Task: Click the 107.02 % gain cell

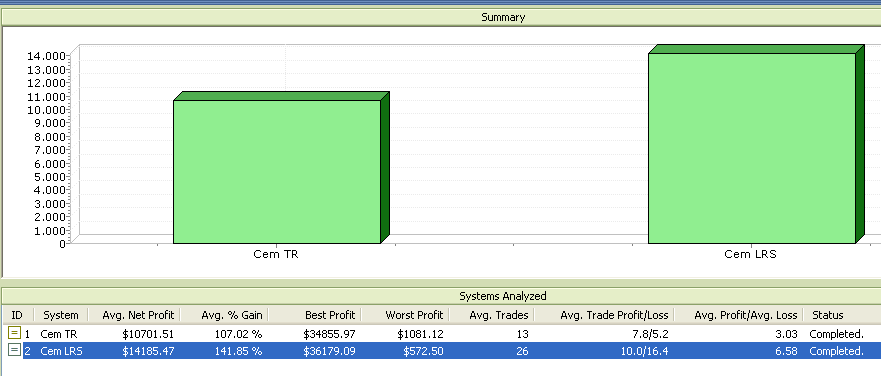Action: tap(238, 334)
